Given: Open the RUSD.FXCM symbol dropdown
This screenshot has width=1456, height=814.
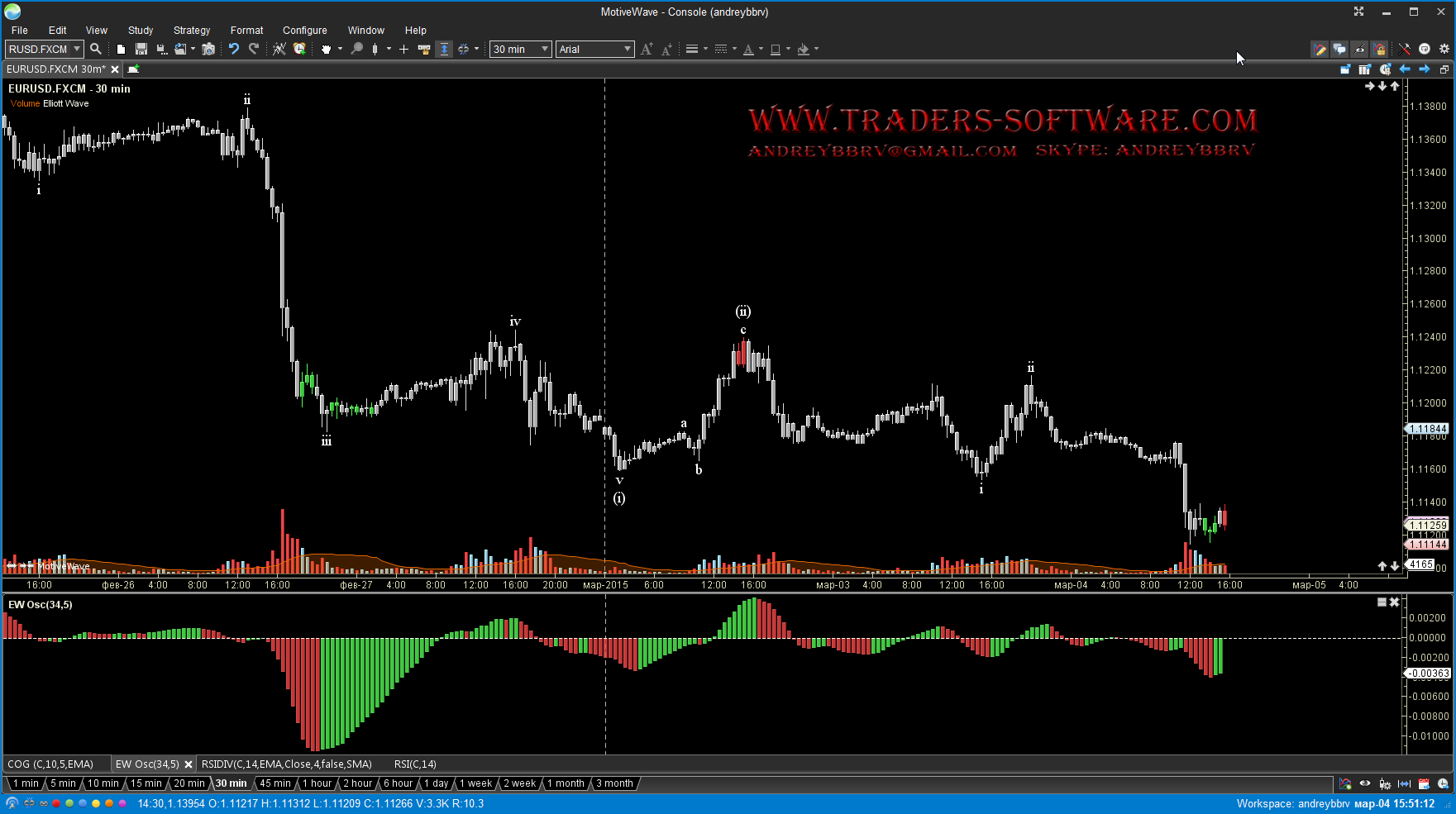Looking at the screenshot, I should 76,50.
